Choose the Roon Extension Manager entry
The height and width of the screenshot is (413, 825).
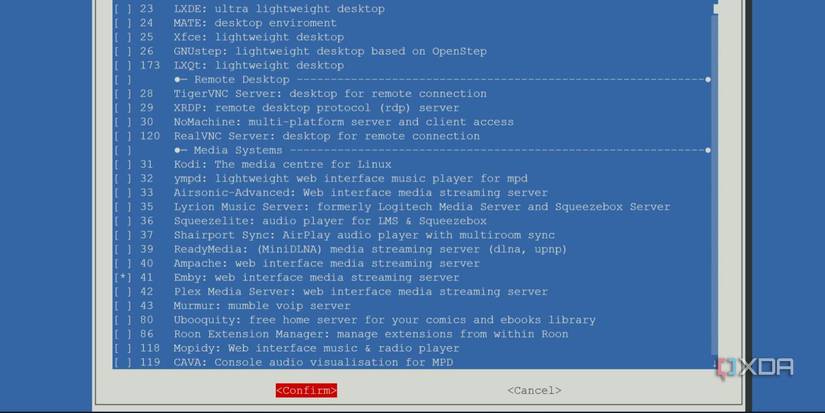tap(411, 334)
